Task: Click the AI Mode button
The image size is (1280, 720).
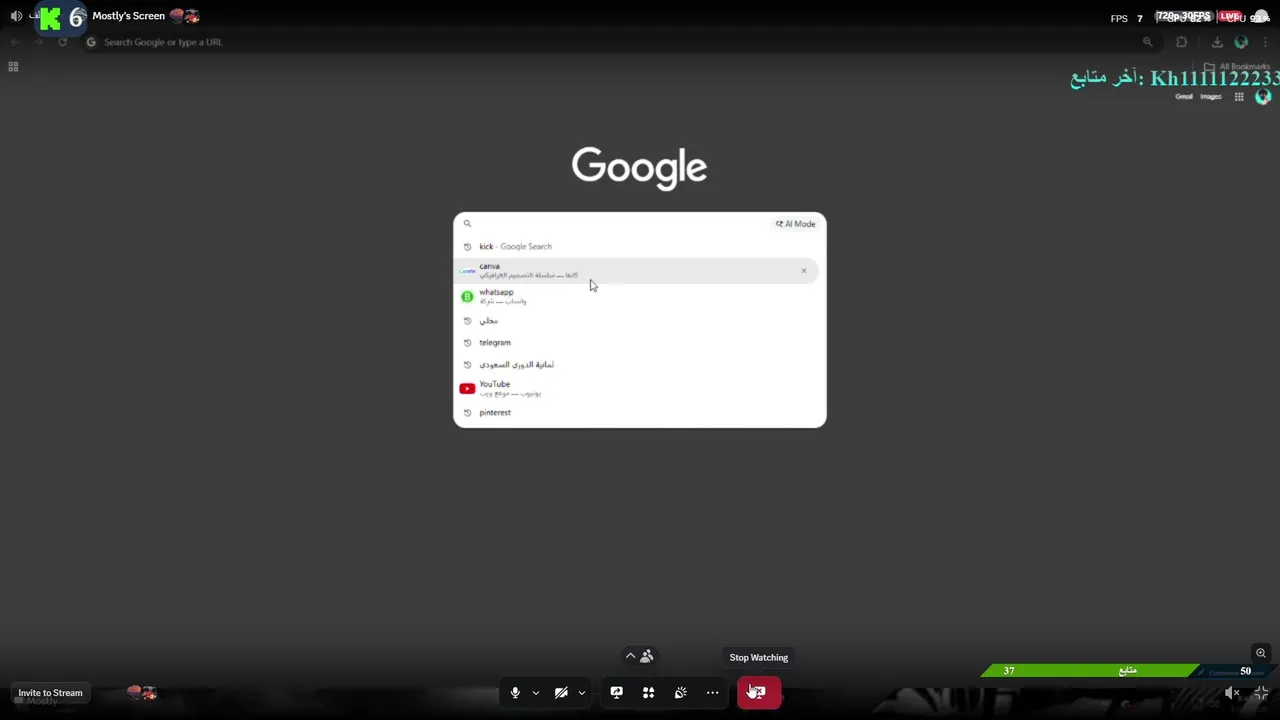Action: pos(796,224)
